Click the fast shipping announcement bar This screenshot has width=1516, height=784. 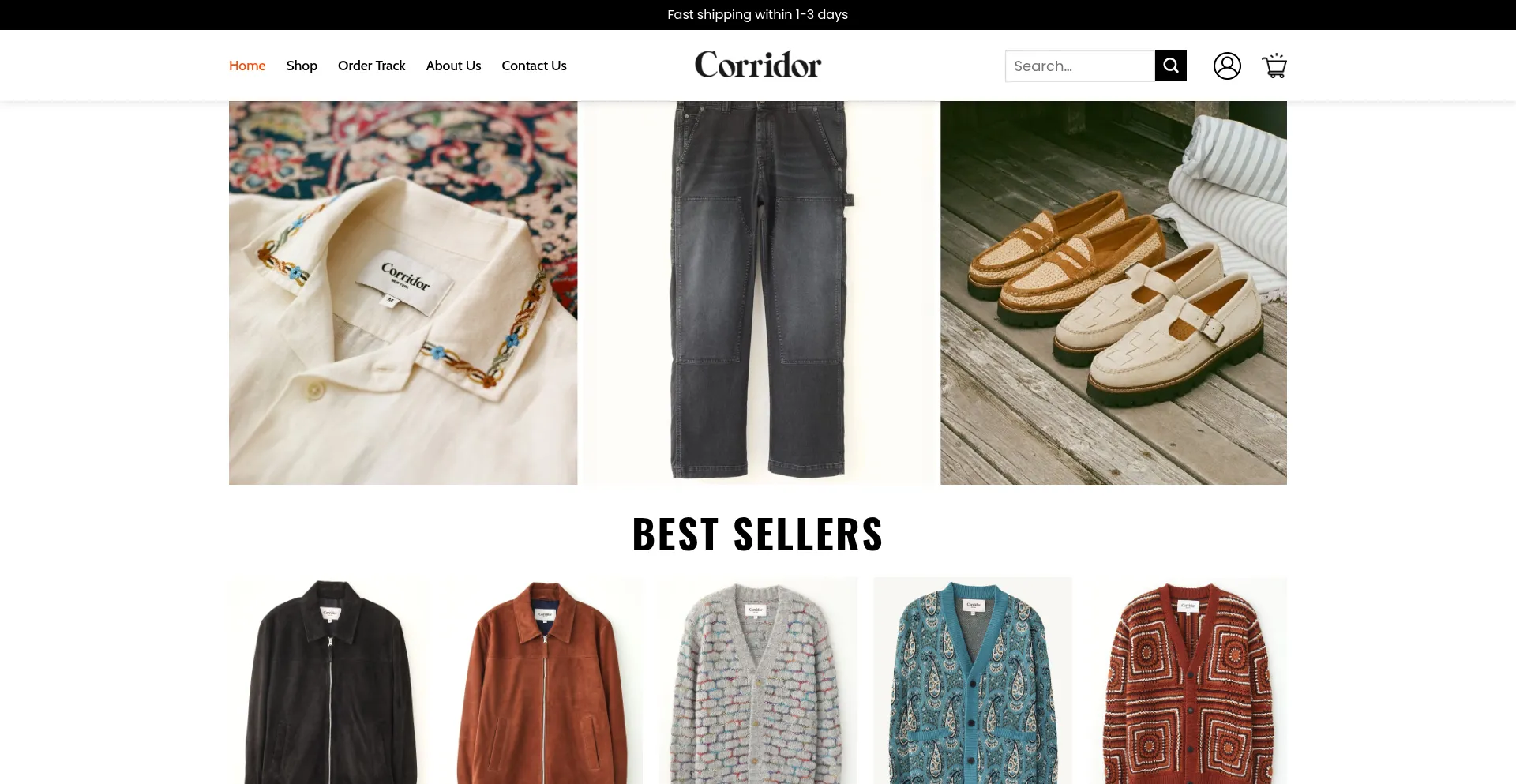(x=758, y=15)
